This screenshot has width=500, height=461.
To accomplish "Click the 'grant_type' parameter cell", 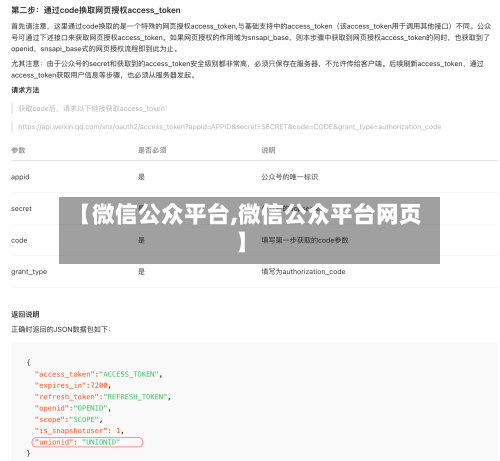I will 29,272.
